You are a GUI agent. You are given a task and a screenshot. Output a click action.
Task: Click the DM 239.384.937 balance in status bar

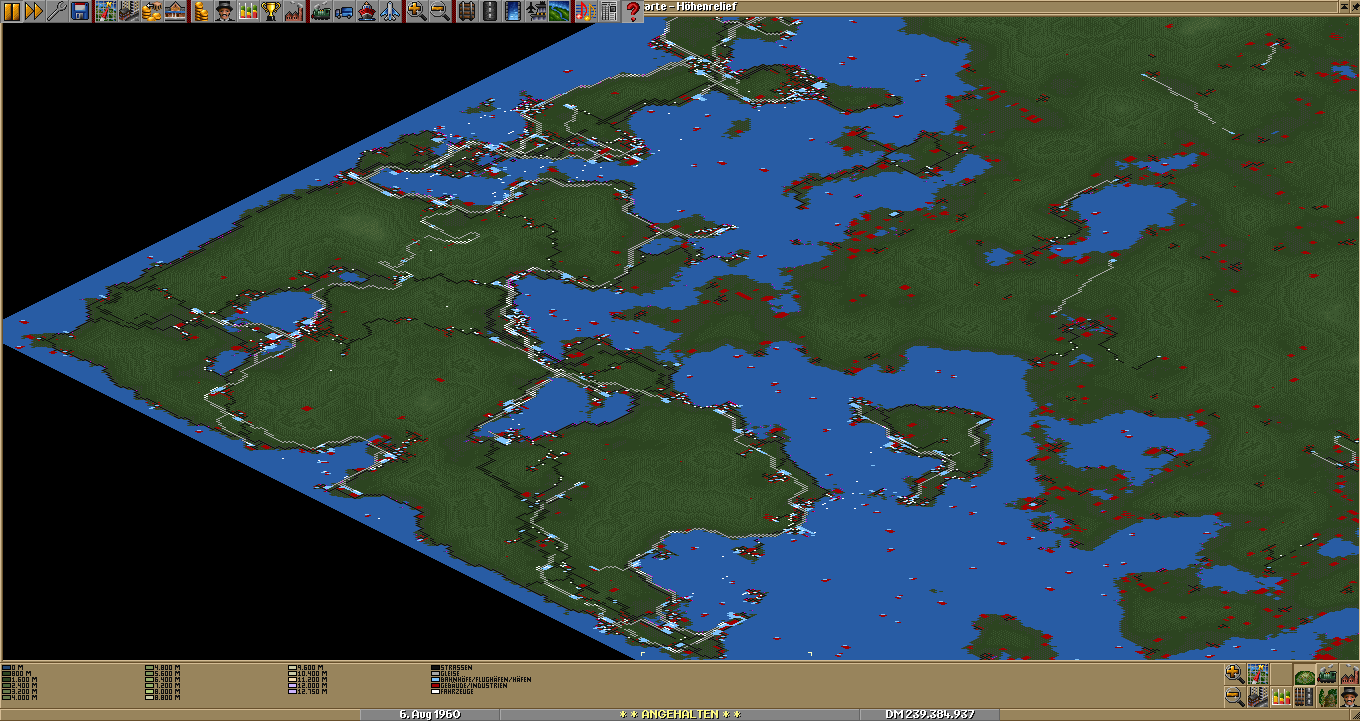tap(929, 714)
